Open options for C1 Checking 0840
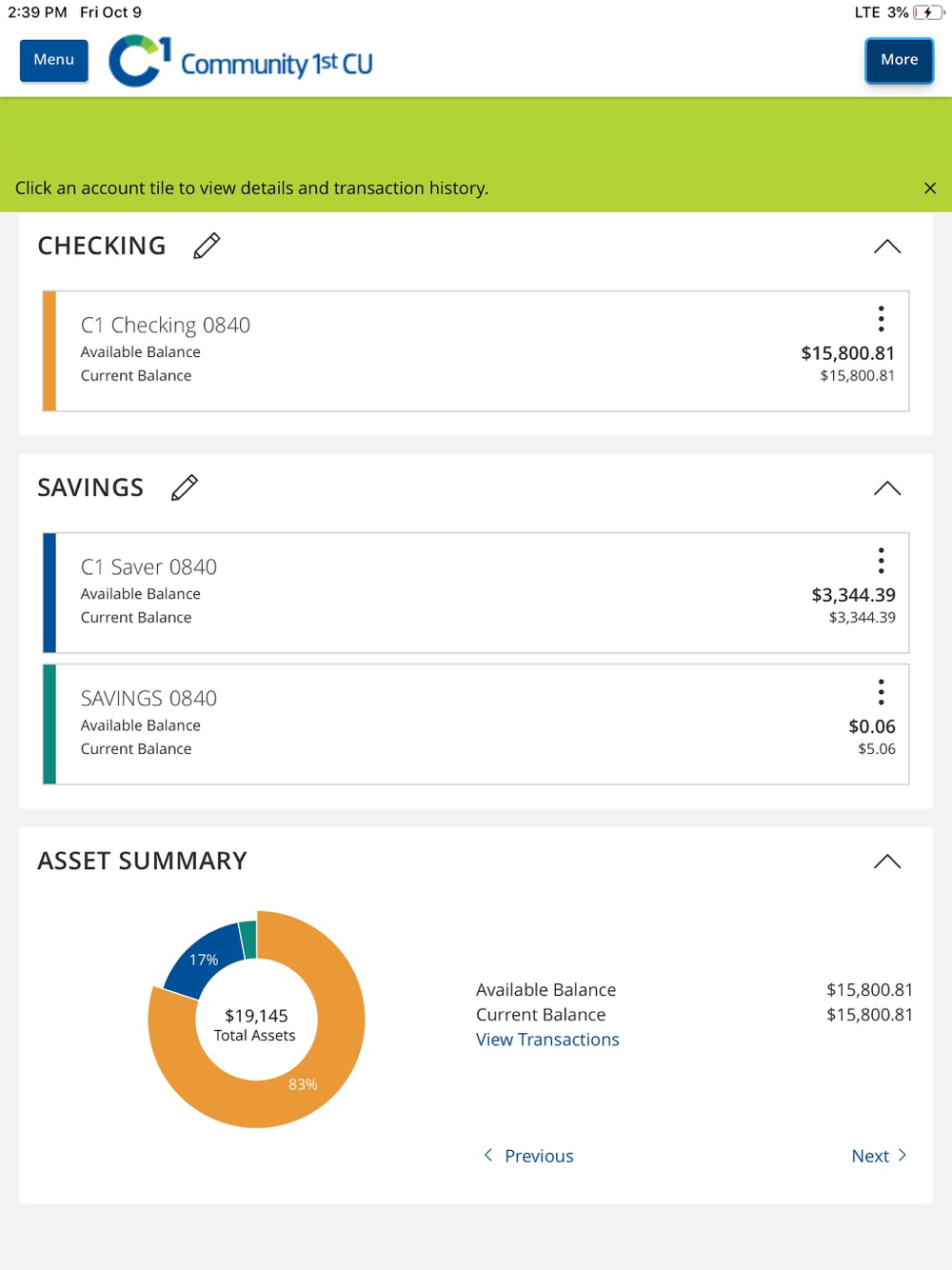Viewport: 952px width, 1270px height. [x=881, y=318]
